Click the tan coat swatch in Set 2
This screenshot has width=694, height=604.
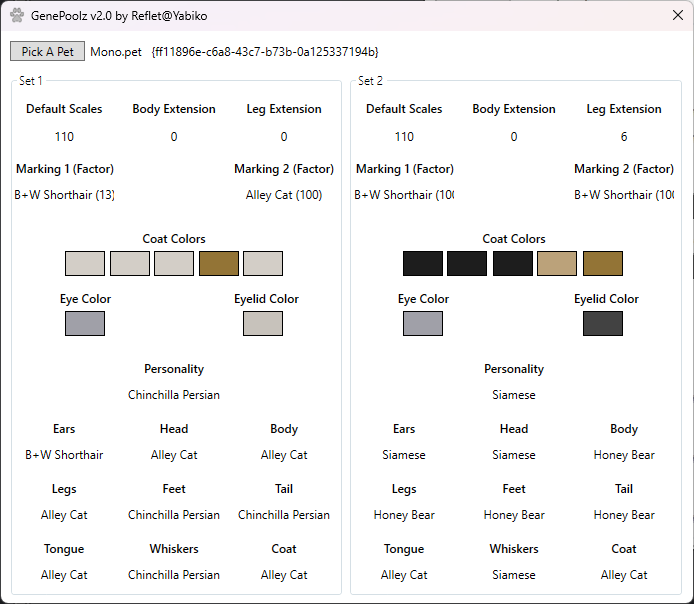click(557, 263)
